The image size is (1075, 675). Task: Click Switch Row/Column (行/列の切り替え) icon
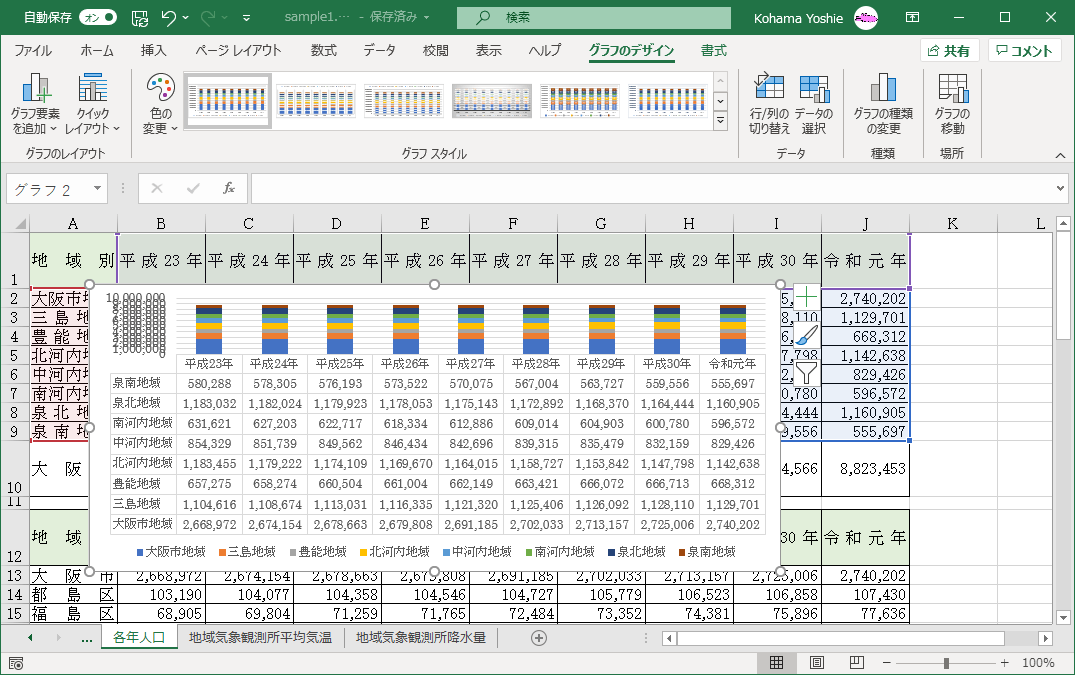pos(769,102)
